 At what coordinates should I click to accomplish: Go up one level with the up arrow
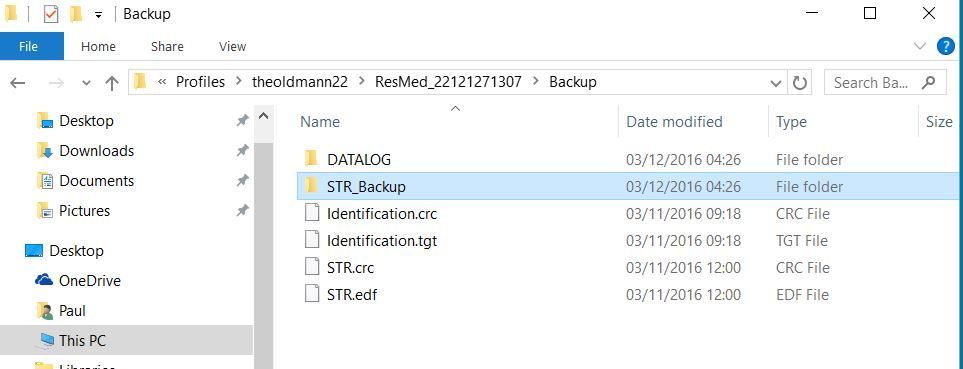pyautogui.click(x=112, y=82)
